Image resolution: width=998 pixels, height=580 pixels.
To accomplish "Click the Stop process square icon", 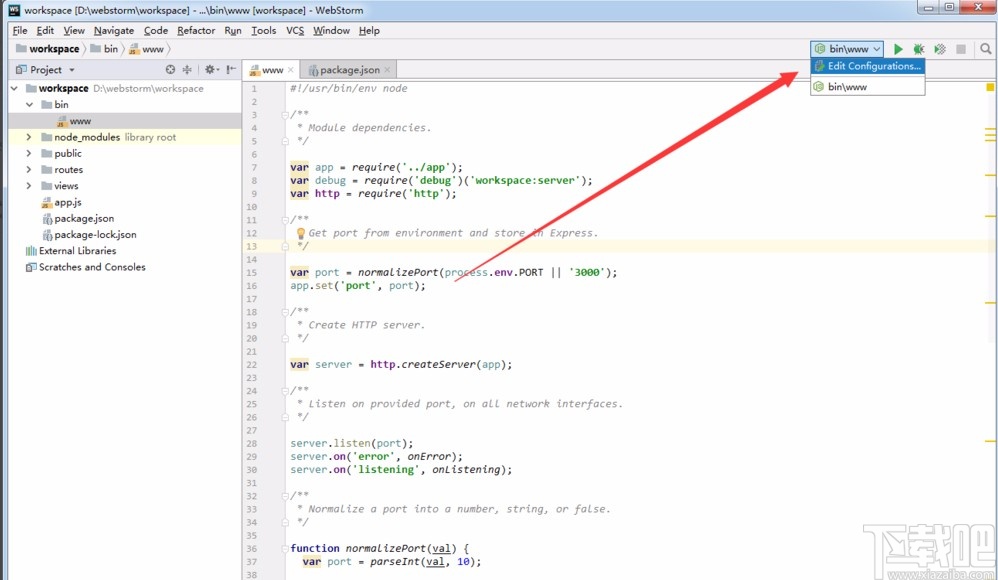I will [961, 49].
